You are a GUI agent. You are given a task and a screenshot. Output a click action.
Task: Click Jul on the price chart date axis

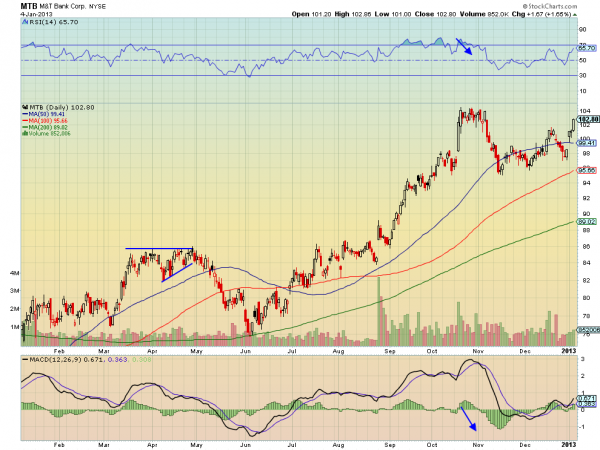click(x=292, y=351)
